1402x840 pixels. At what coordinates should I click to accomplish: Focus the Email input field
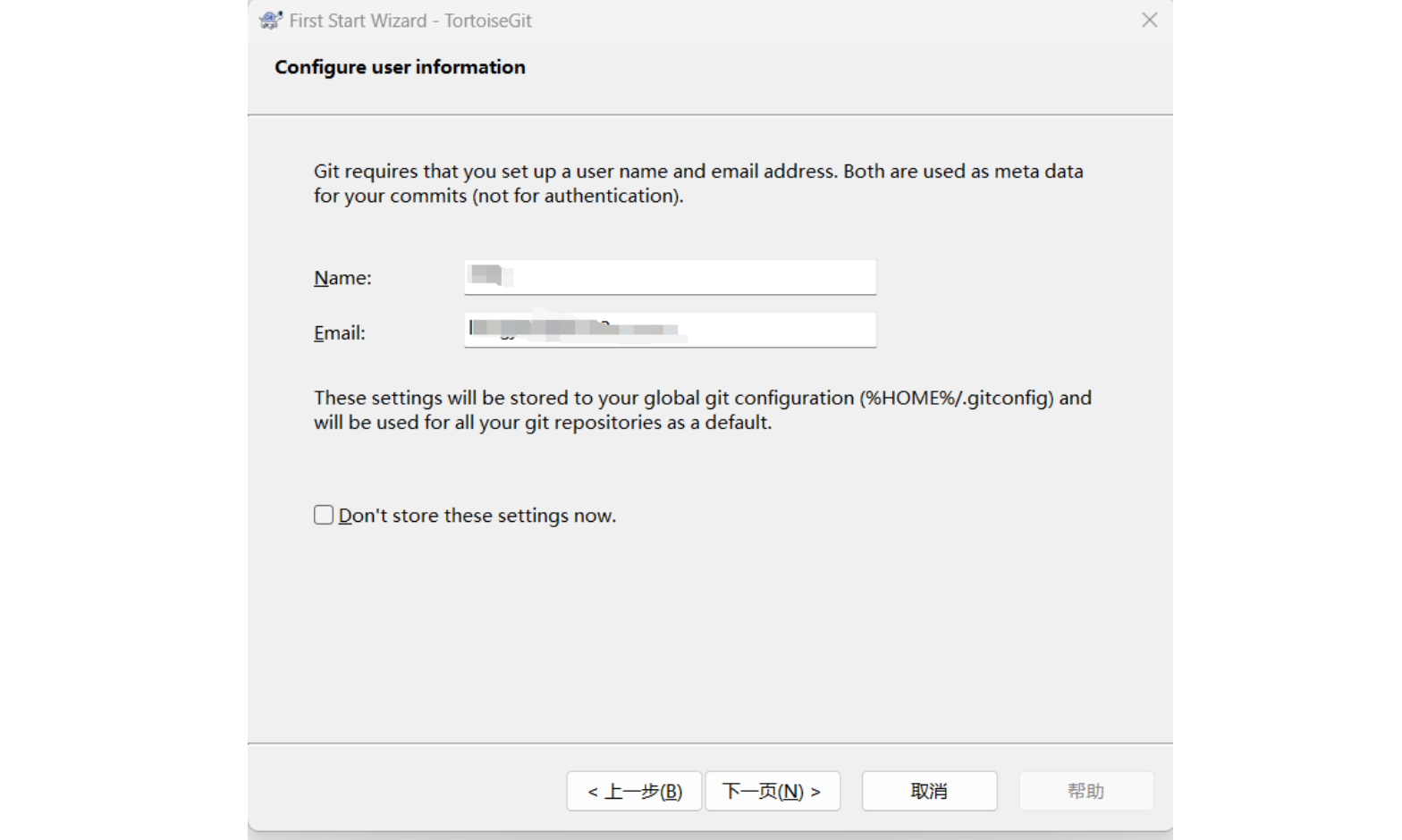tap(671, 330)
